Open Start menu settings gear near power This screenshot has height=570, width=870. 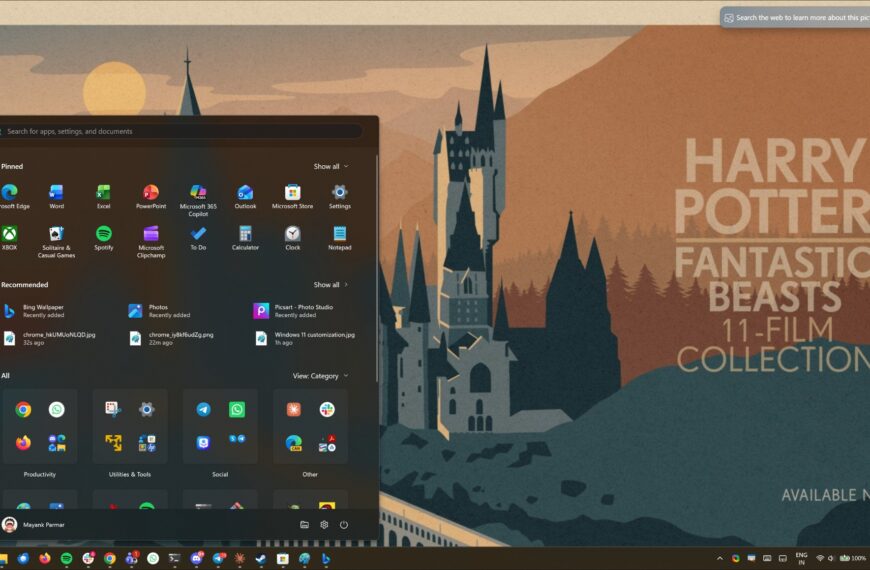pos(324,524)
